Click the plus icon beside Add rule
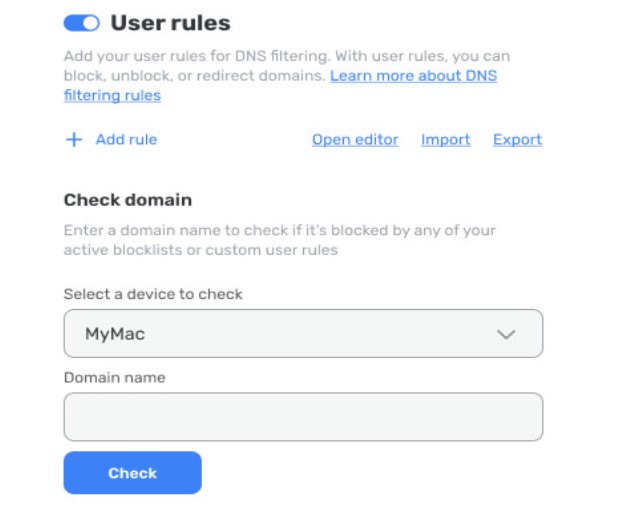The height and width of the screenshot is (513, 627). [73, 140]
